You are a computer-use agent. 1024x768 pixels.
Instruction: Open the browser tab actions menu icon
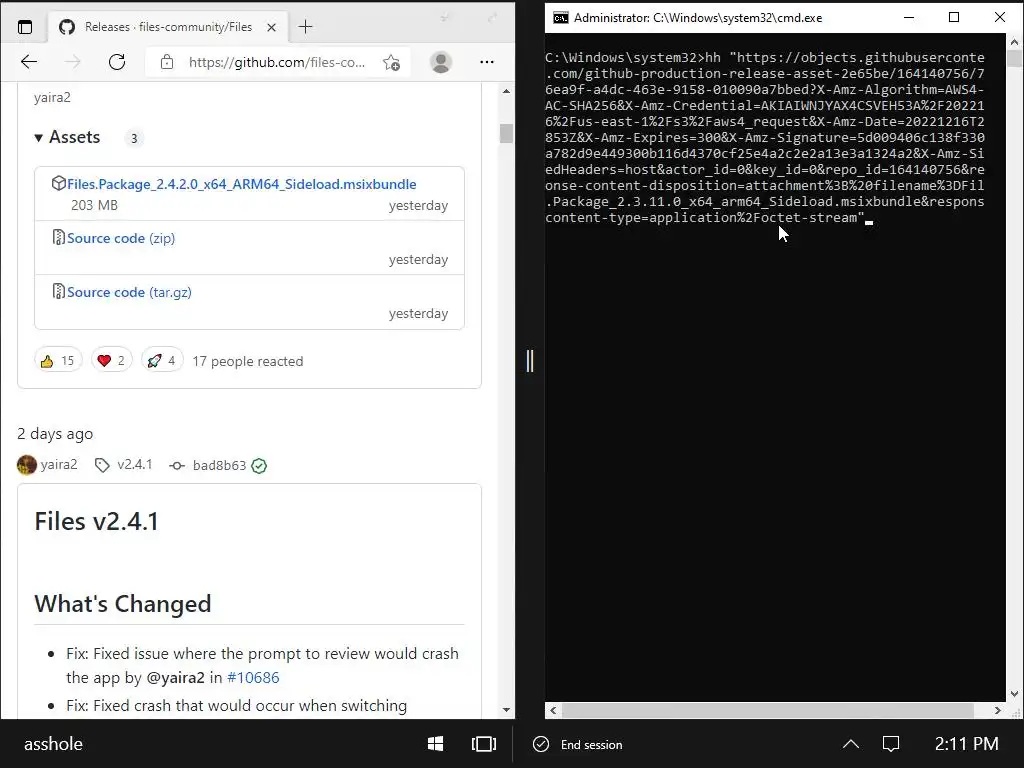(x=25, y=27)
